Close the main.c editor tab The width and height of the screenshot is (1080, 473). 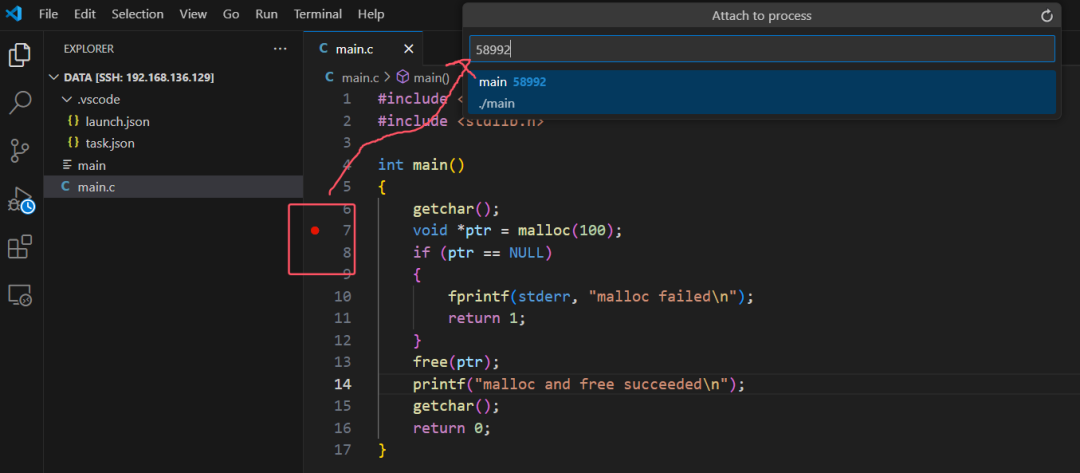point(408,49)
